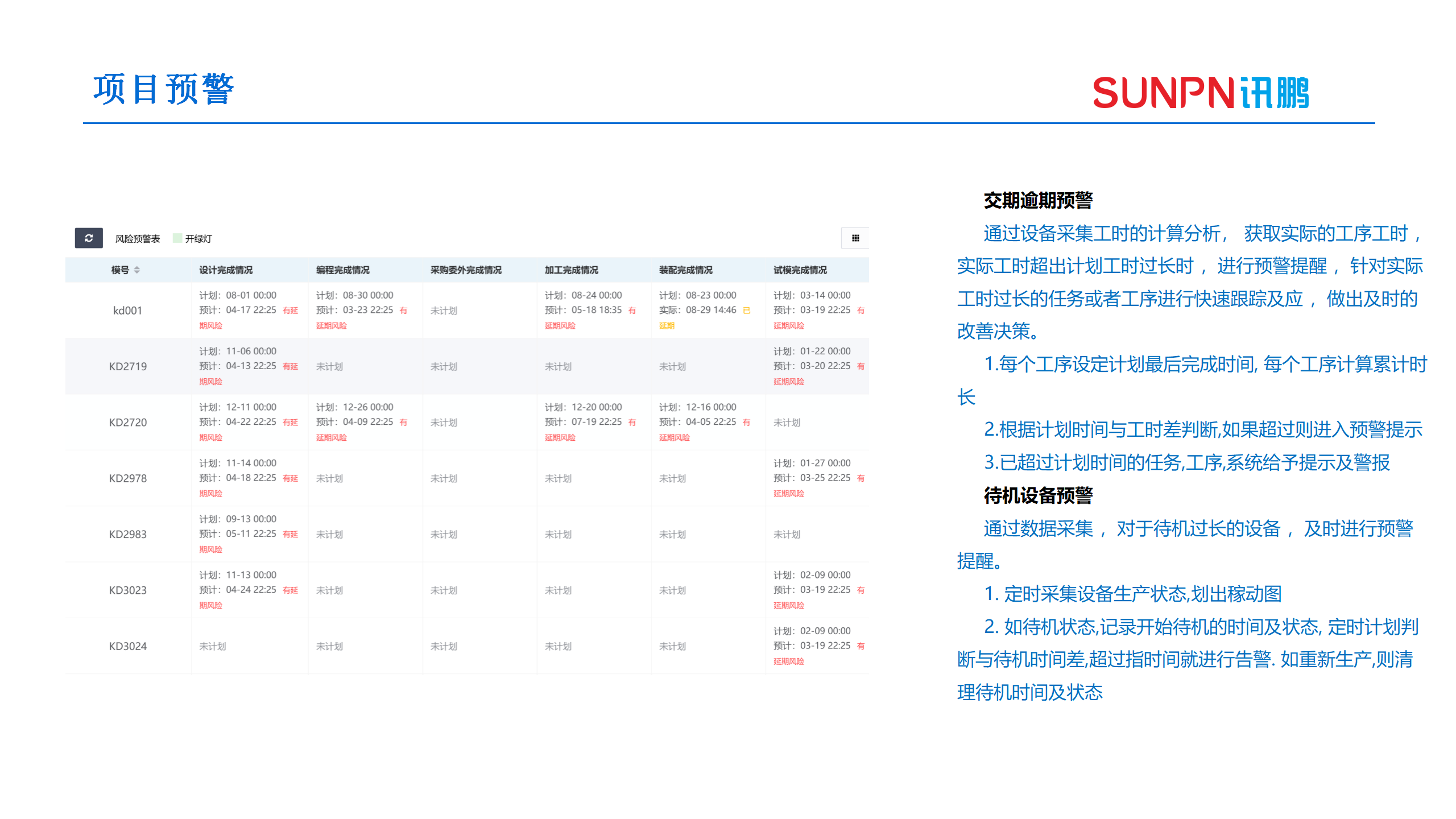
Task: Toggle the 开绿灯 legend
Action: (198, 238)
